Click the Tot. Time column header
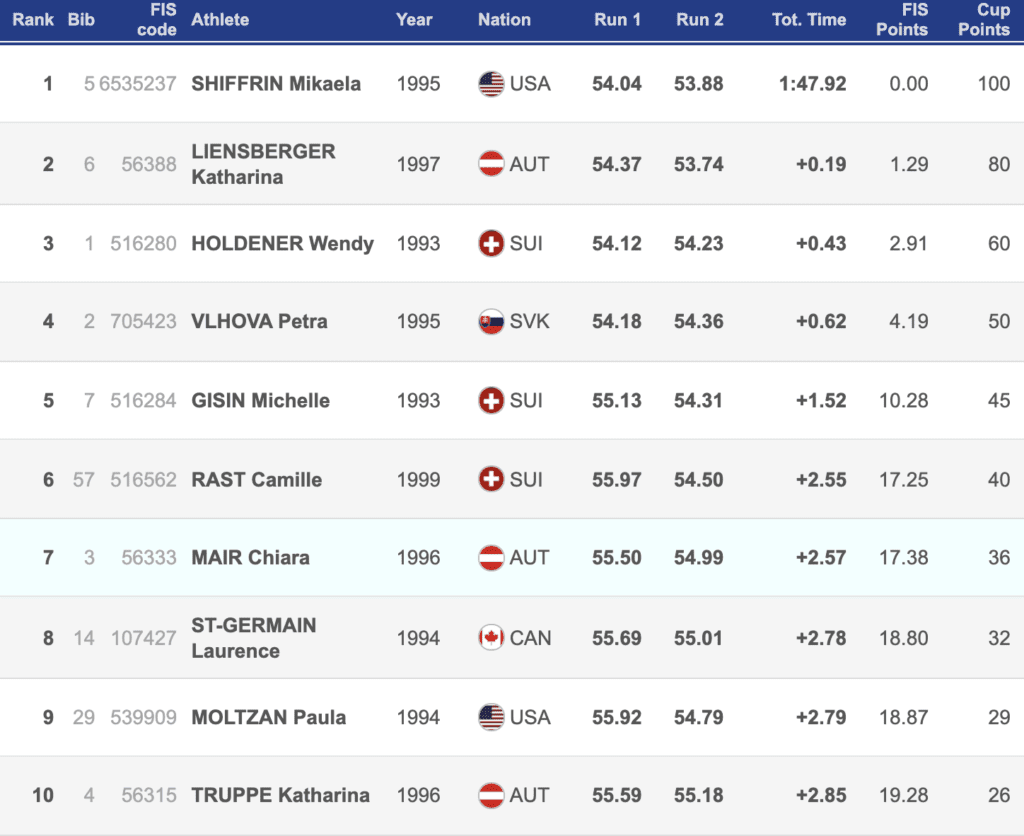 (809, 20)
